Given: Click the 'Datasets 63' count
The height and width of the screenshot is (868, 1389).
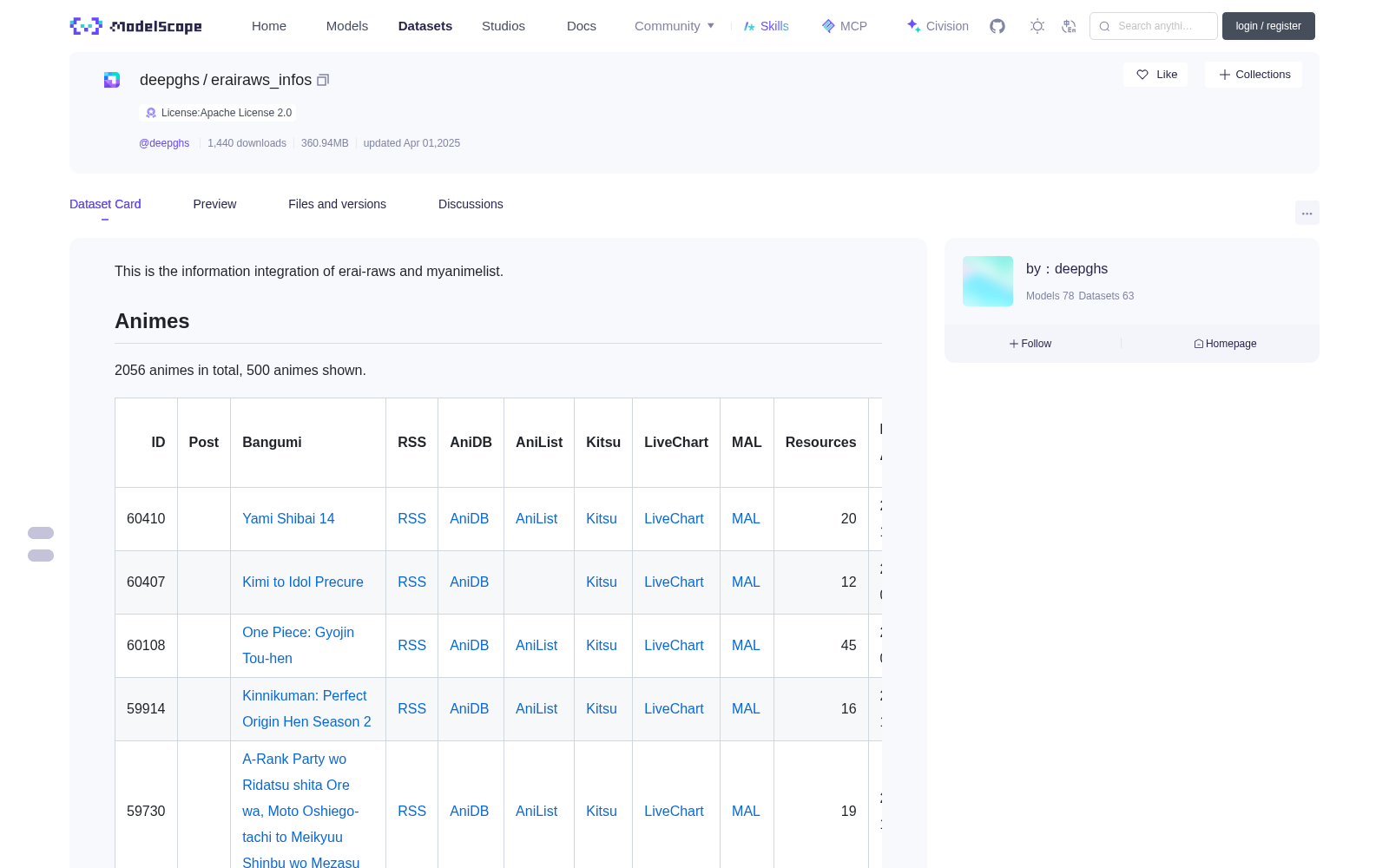Looking at the screenshot, I should [1106, 296].
